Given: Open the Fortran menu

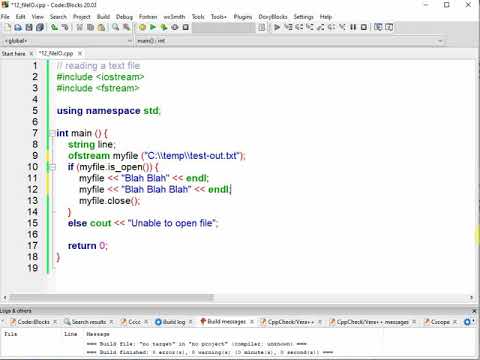Looking at the screenshot, I should (148, 17).
